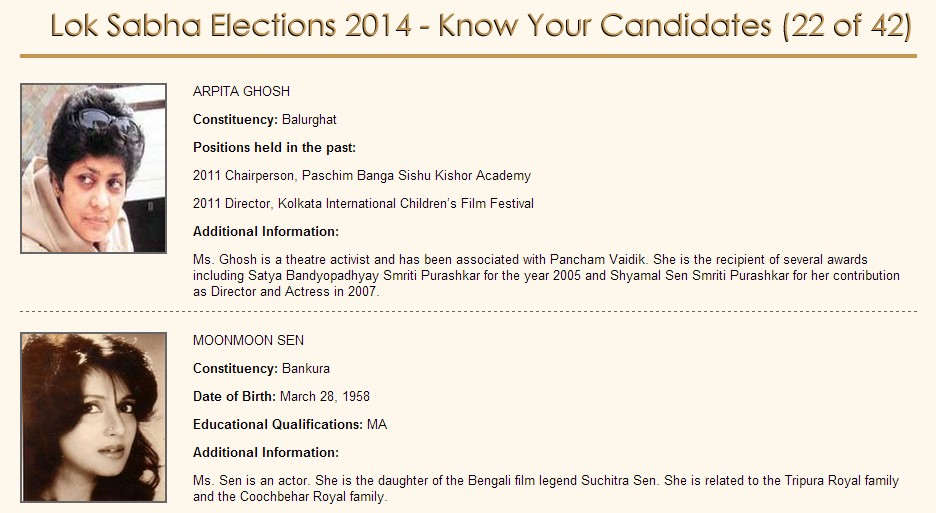
Task: Click the Kolkata International Children's Film Festival entry
Action: (x=363, y=204)
